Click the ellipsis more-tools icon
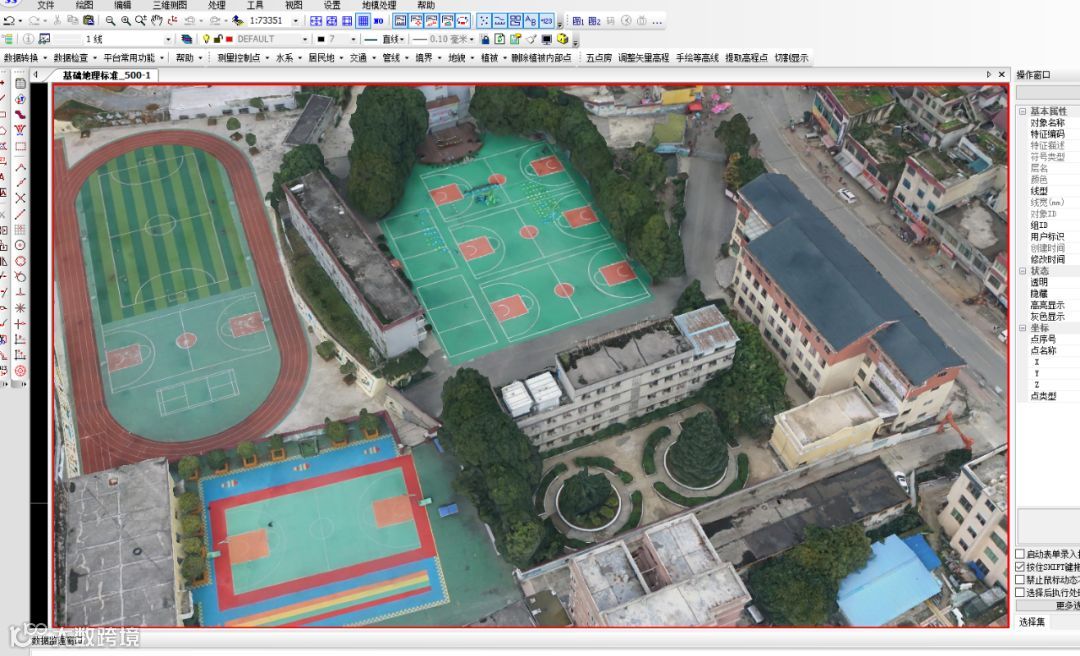1080x656 pixels. [x=656, y=22]
